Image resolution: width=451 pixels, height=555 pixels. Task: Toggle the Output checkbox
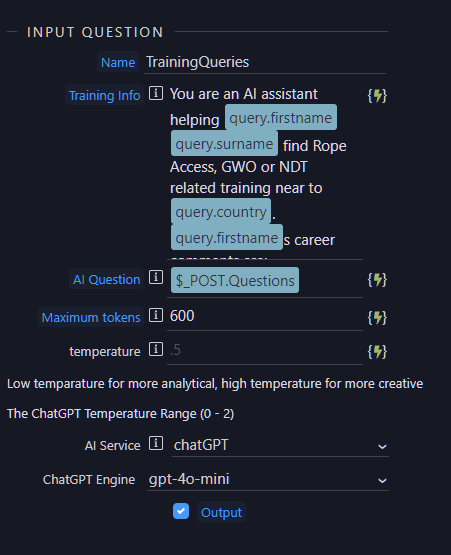click(x=181, y=511)
